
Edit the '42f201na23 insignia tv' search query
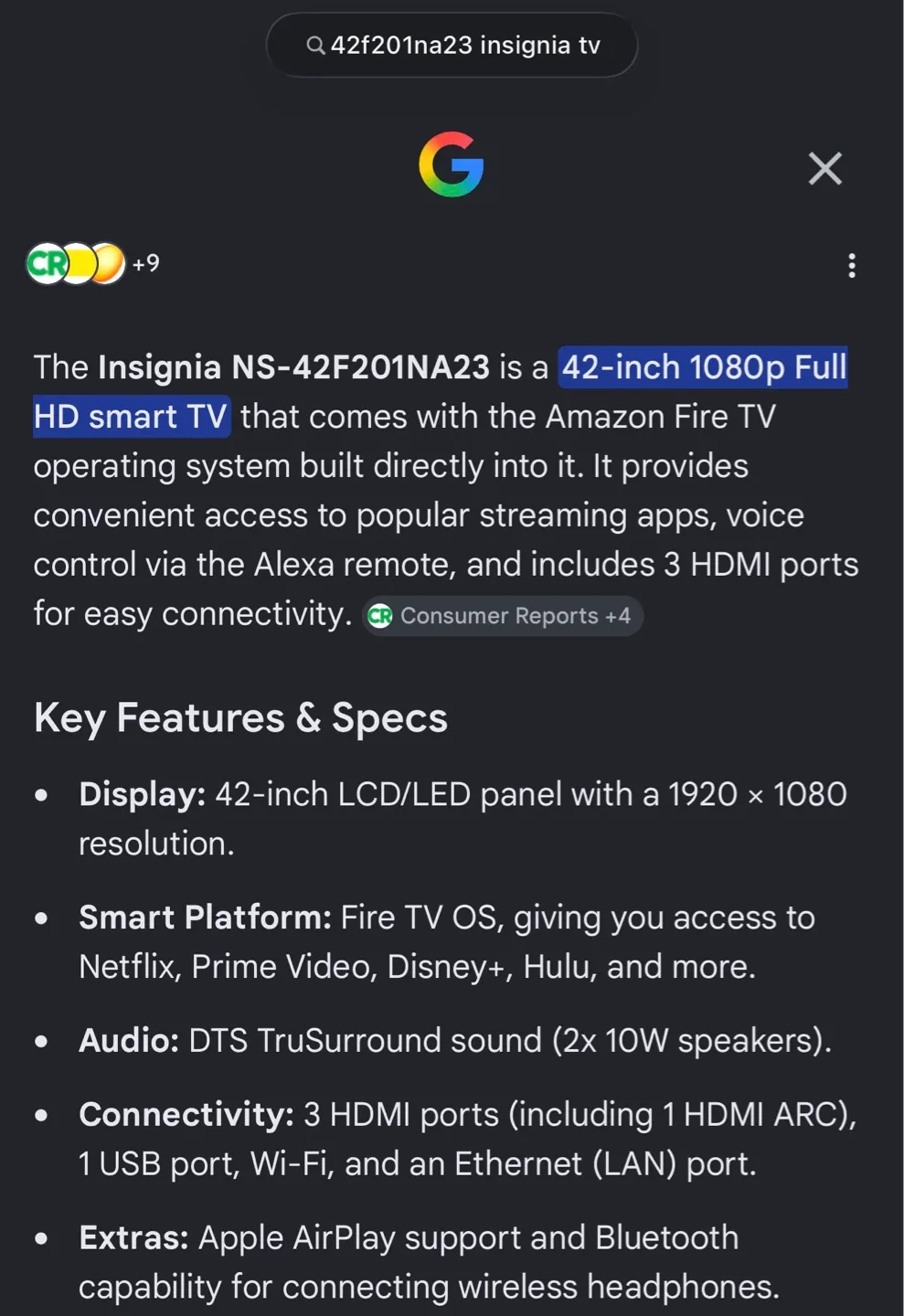coord(465,45)
